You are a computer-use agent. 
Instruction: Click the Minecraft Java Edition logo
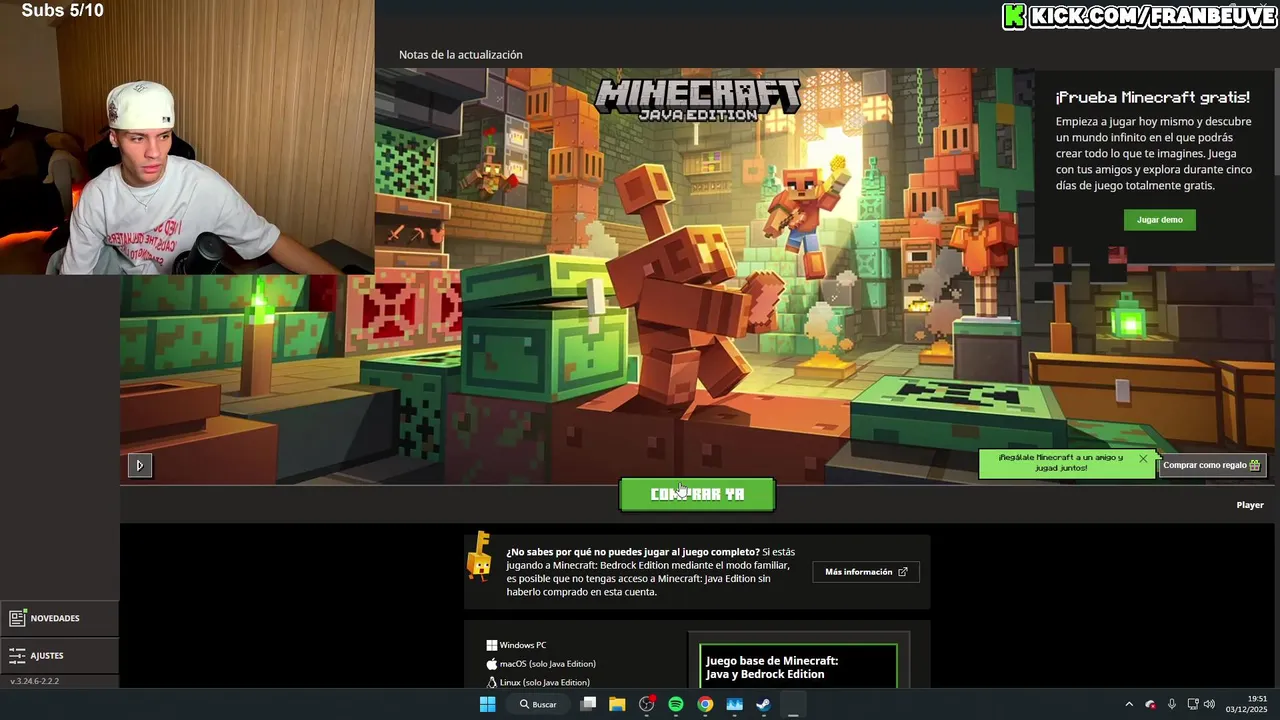click(697, 99)
